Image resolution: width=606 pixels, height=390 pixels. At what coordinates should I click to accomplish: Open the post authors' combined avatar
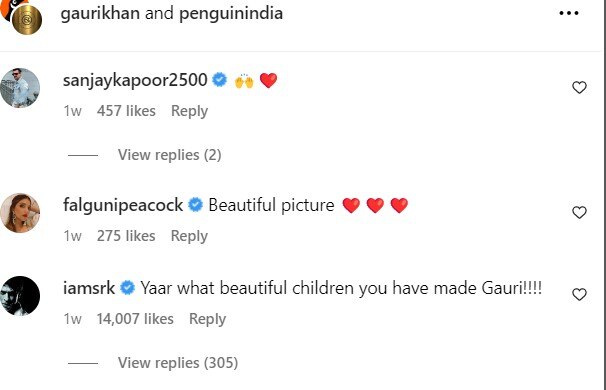21,16
